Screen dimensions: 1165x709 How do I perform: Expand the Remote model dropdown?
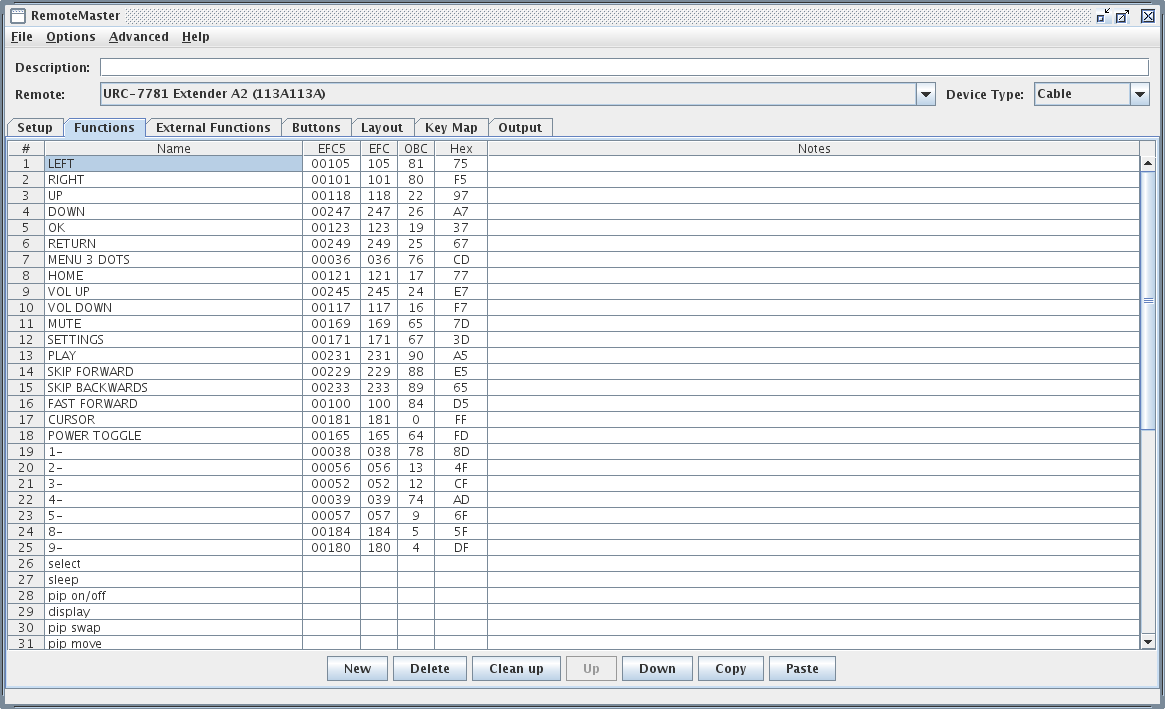(925, 94)
